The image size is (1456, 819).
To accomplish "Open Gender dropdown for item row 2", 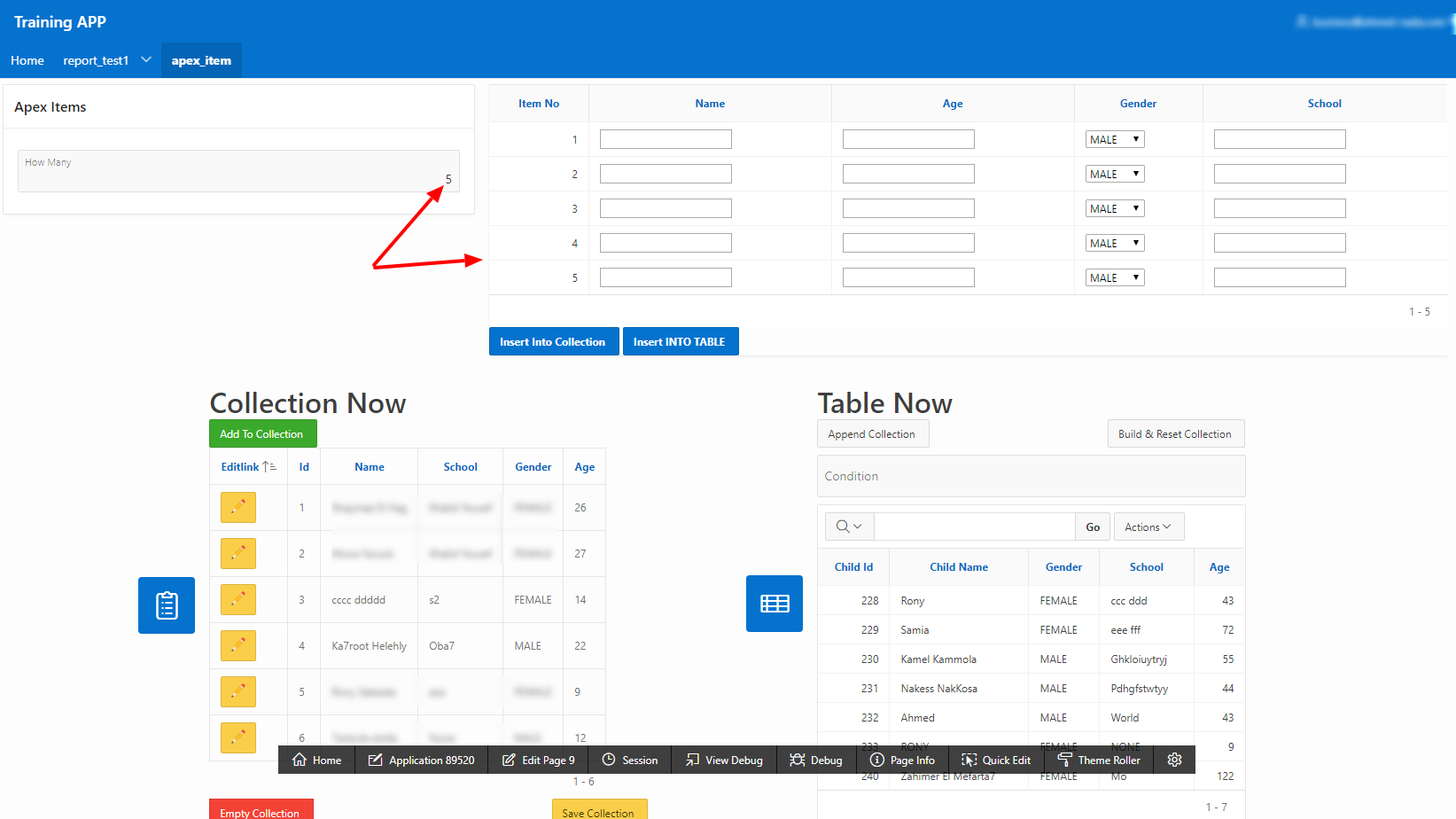I will click(1115, 174).
